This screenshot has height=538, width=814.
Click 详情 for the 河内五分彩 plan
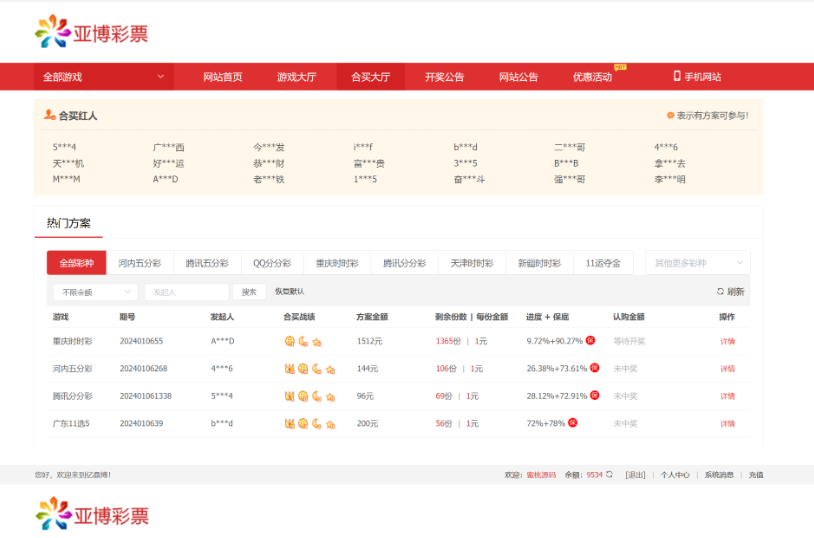tap(727, 369)
